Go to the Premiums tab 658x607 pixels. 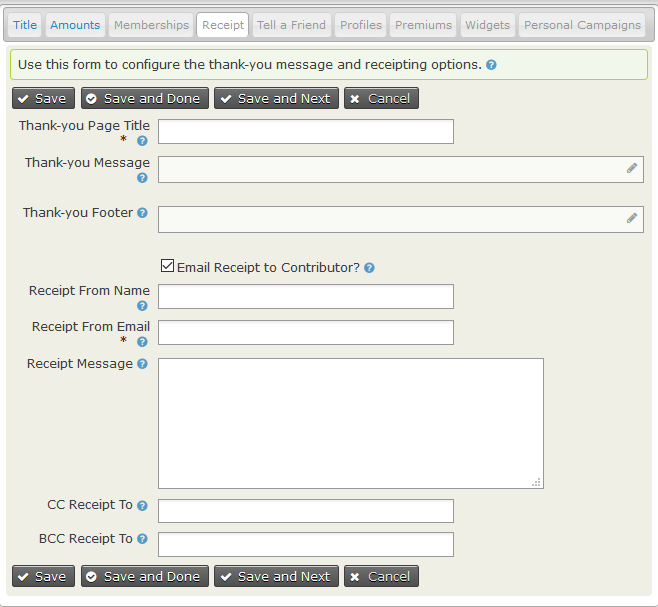(423, 25)
